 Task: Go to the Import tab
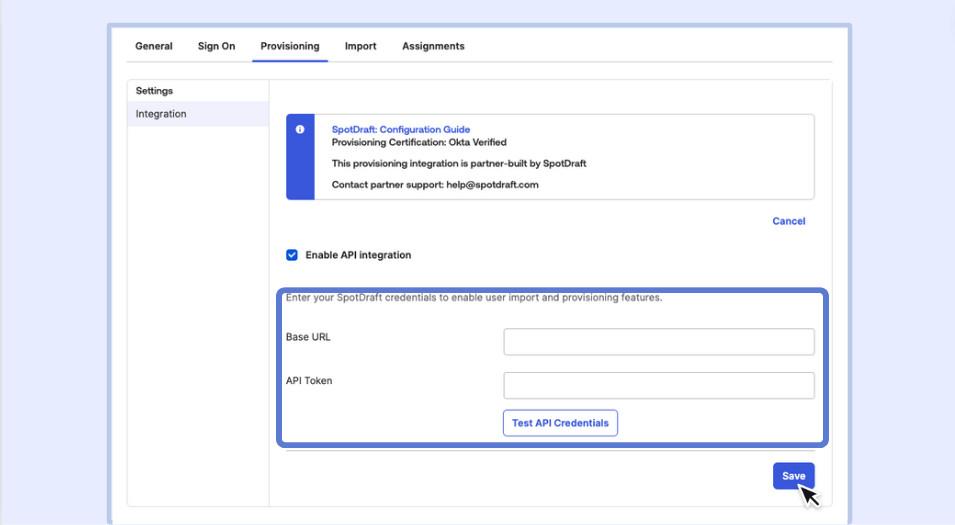(x=361, y=46)
